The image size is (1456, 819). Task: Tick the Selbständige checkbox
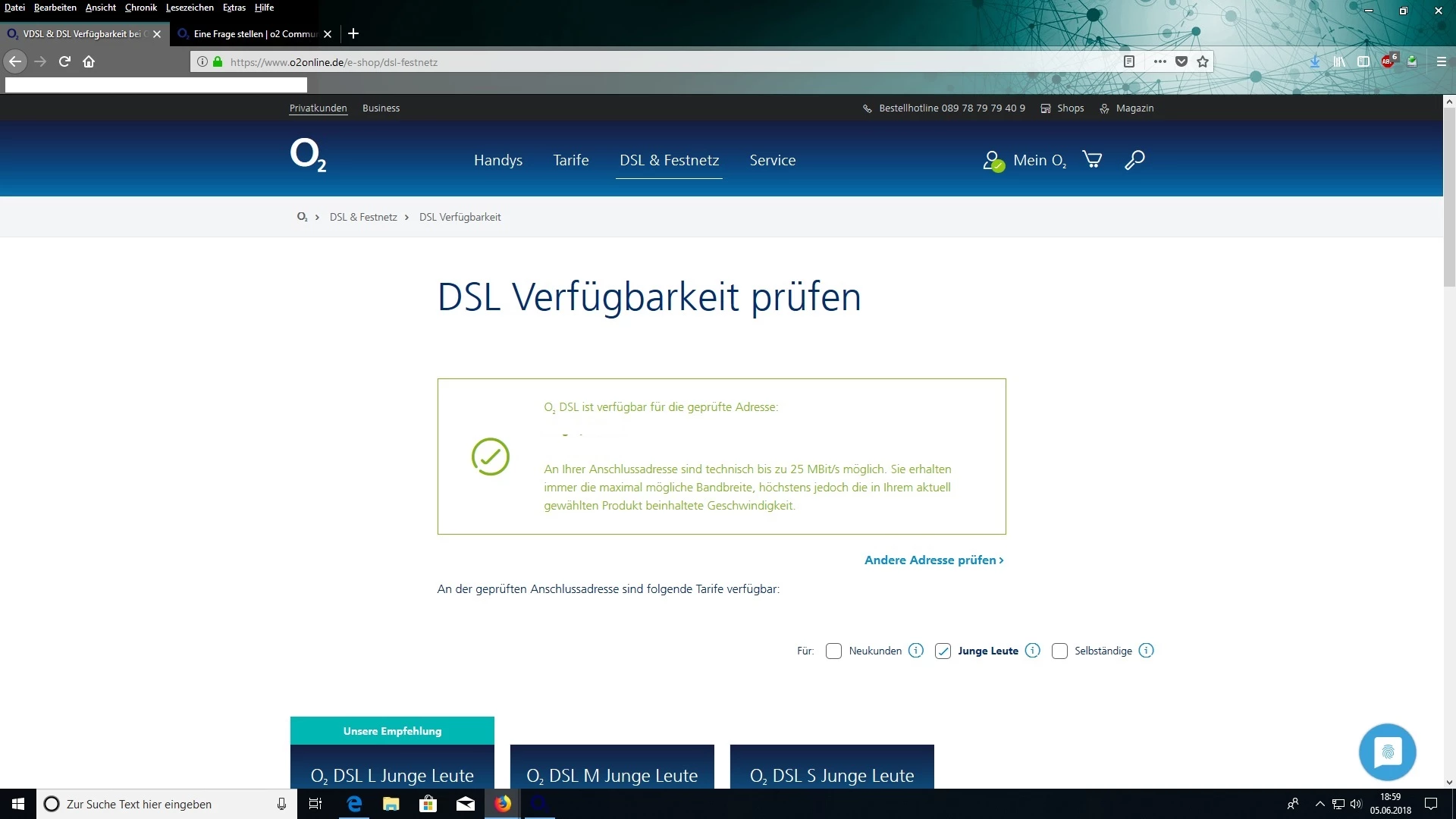tap(1059, 651)
